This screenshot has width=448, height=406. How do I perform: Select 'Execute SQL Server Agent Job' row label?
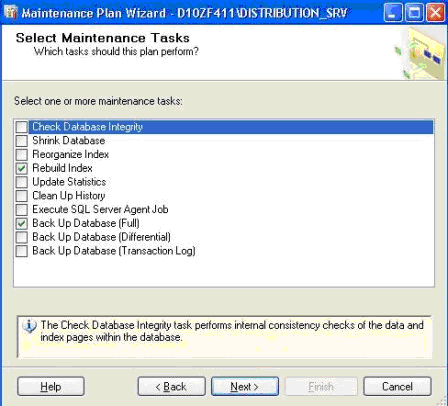click(x=100, y=210)
